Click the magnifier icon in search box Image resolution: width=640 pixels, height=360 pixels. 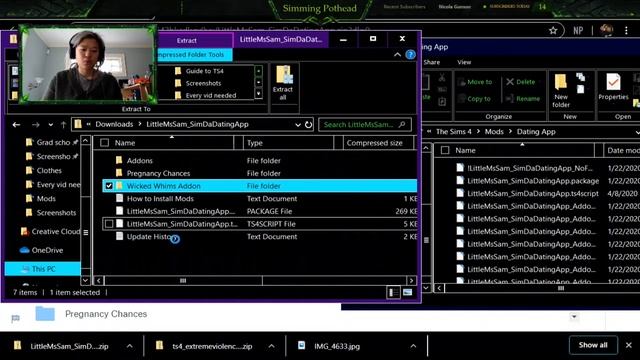point(402,124)
